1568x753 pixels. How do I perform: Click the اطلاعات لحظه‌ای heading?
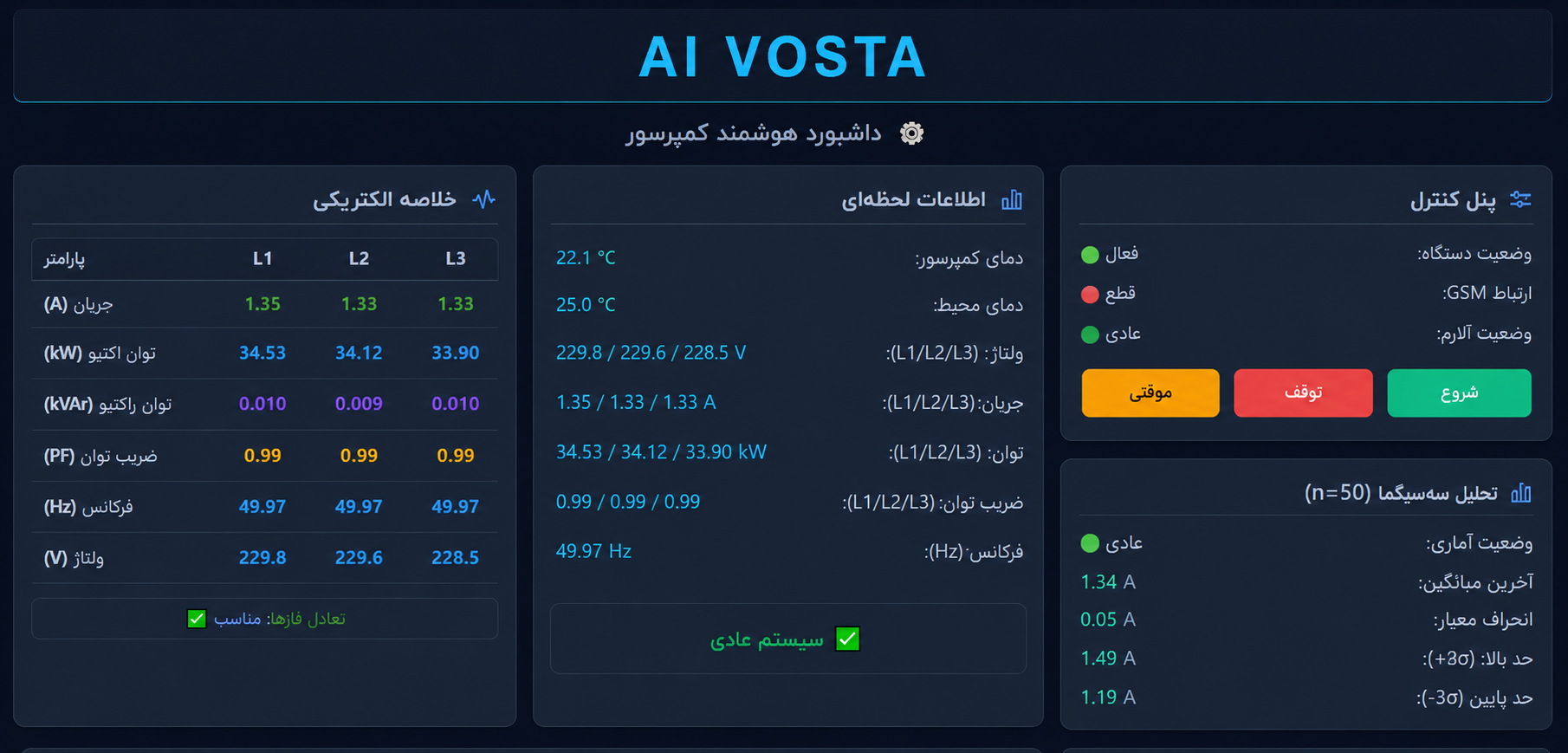click(914, 199)
